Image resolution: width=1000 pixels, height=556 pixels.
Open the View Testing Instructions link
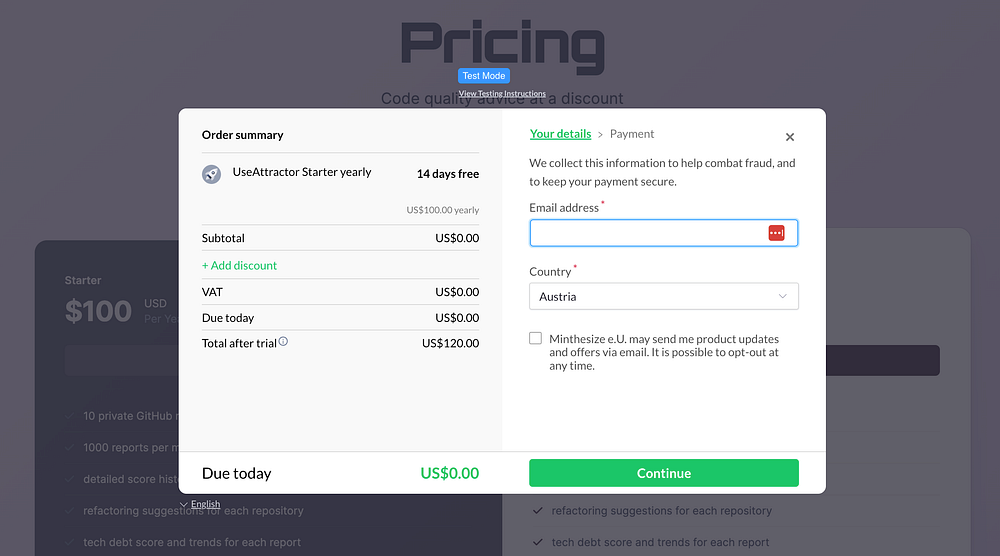[502, 94]
